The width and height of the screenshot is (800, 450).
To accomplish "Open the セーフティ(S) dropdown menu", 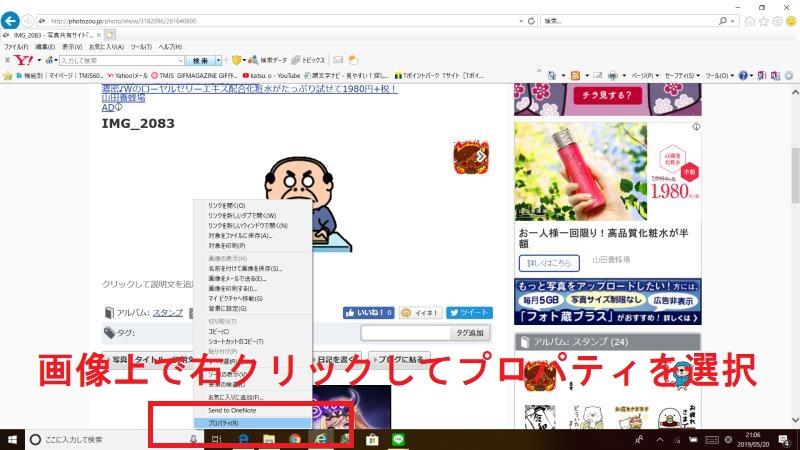I will [x=682, y=76].
